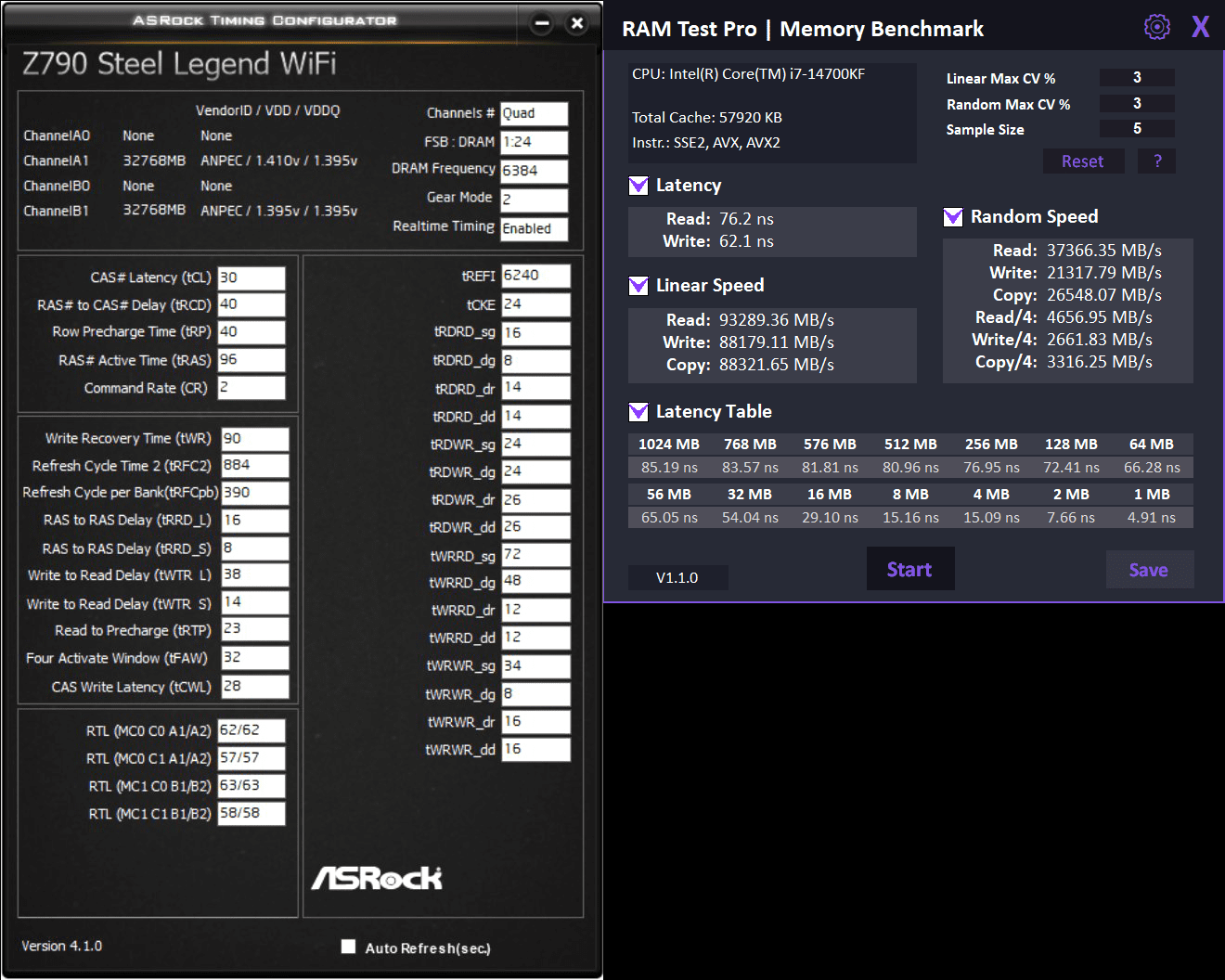The image size is (1225, 980).
Task: Select the Command Rate (CR) field
Action: (x=251, y=388)
